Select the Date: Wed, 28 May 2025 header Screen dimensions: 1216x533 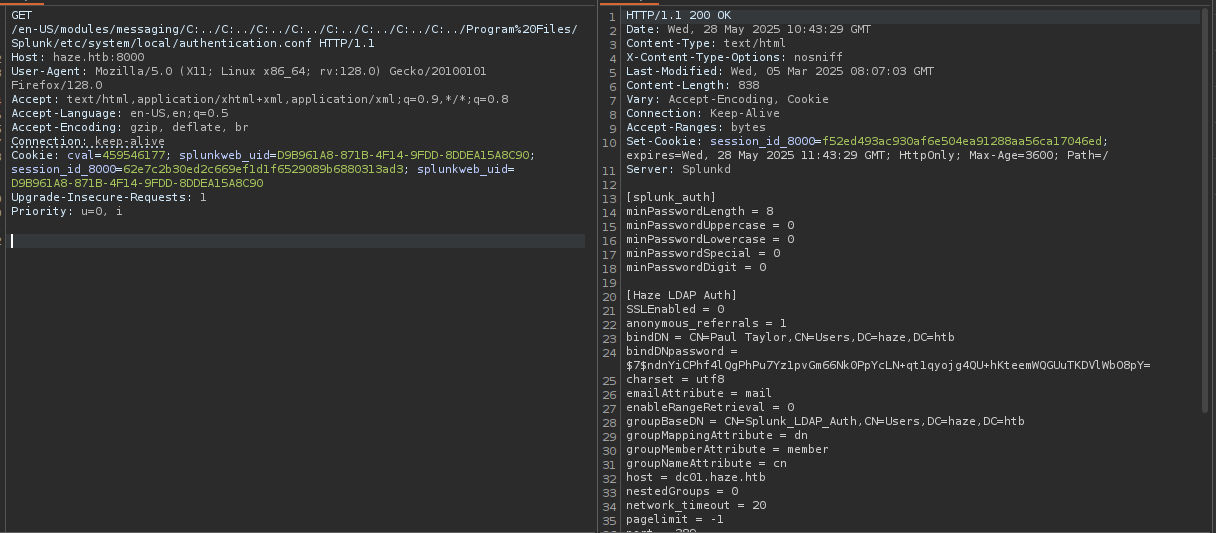[x=748, y=30]
